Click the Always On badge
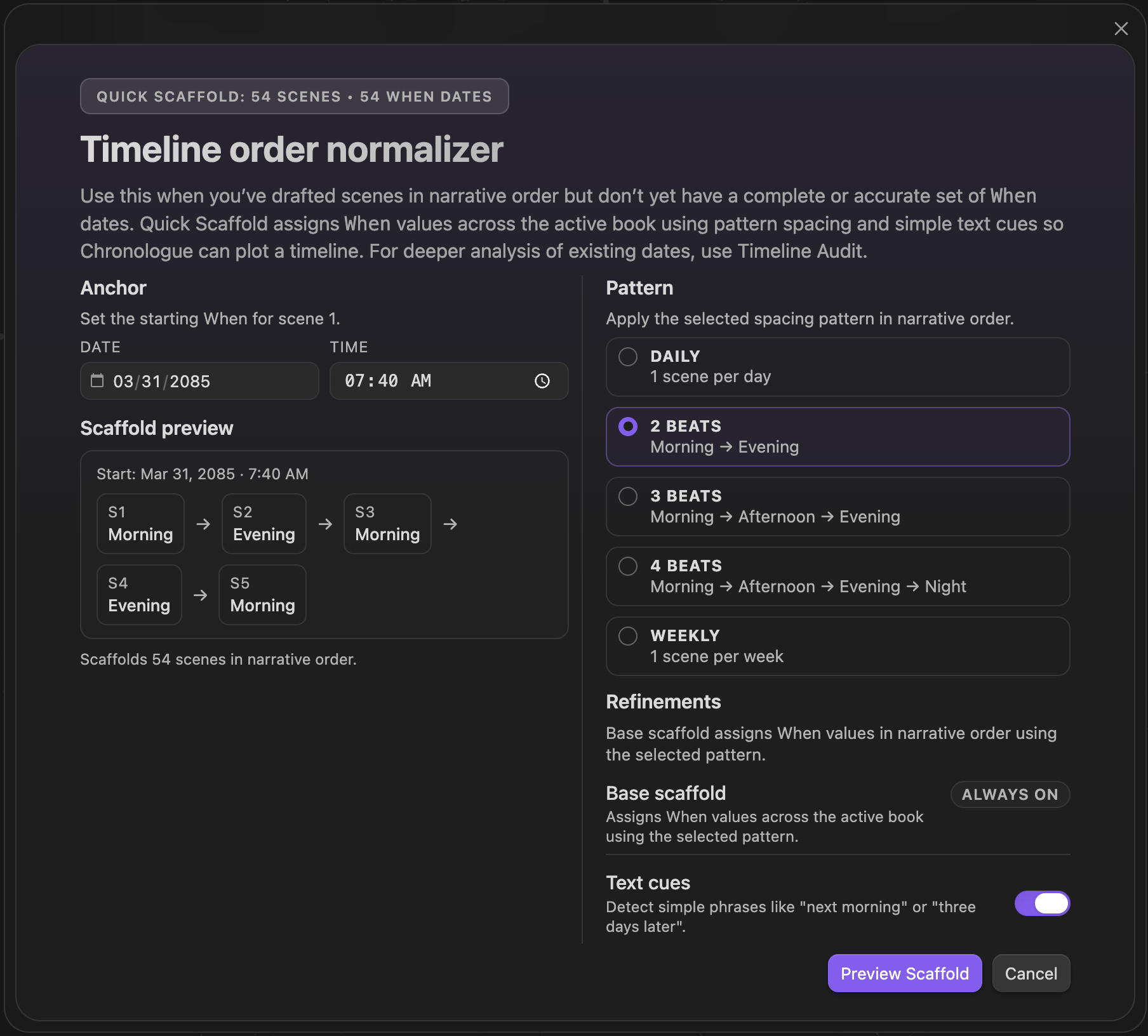This screenshot has width=1148, height=1036. [1010, 794]
